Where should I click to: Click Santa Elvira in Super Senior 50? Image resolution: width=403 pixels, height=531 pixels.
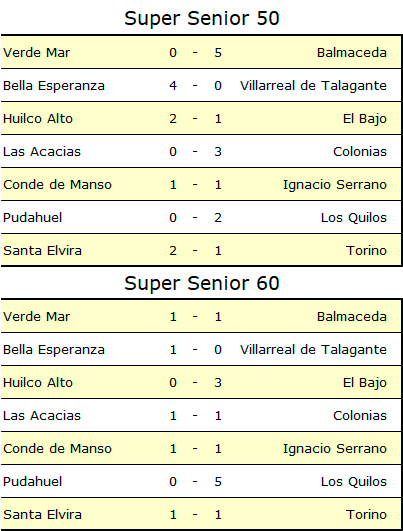point(42,251)
